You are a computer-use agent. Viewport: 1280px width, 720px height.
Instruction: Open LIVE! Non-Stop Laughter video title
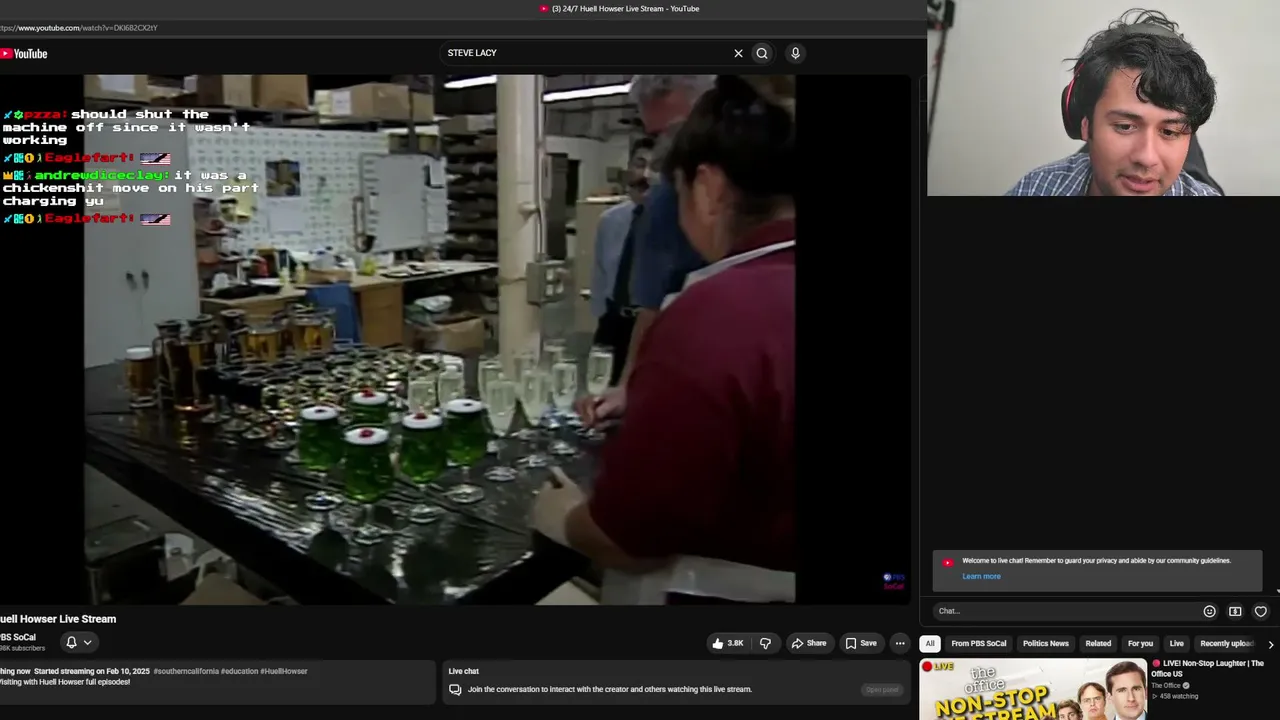pos(1209,668)
